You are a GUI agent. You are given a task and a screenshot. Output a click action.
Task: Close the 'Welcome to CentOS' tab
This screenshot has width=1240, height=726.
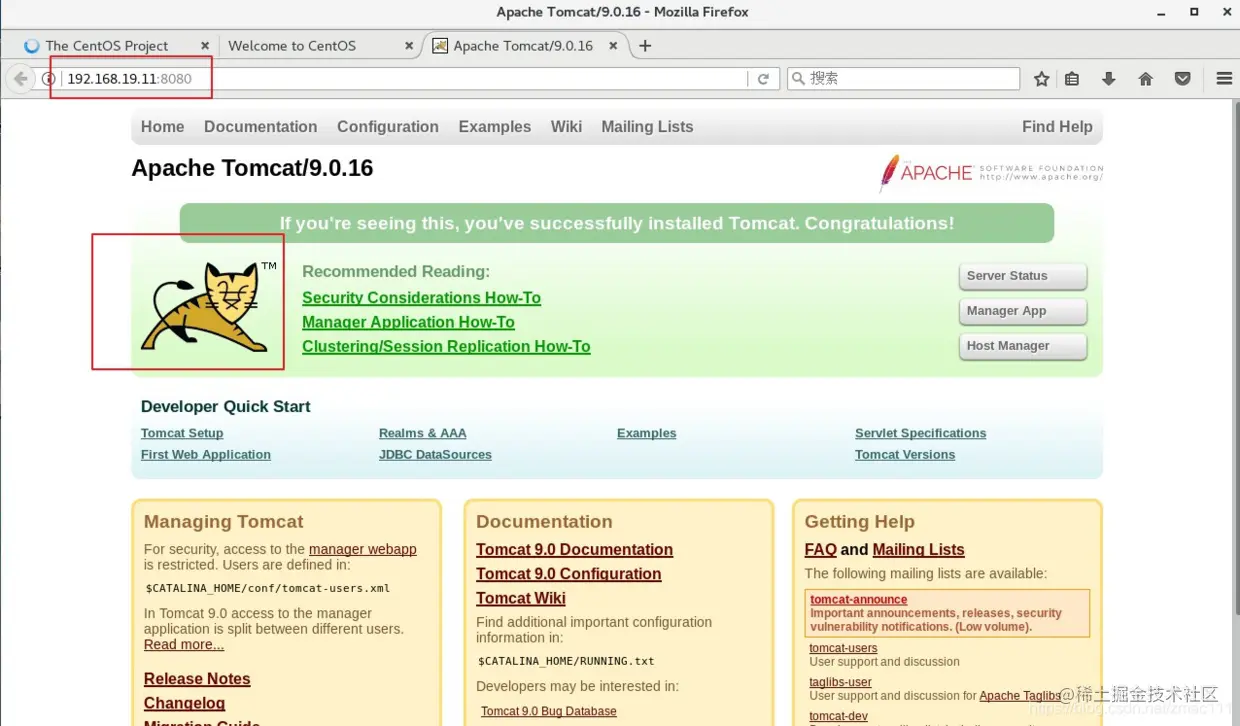[409, 46]
